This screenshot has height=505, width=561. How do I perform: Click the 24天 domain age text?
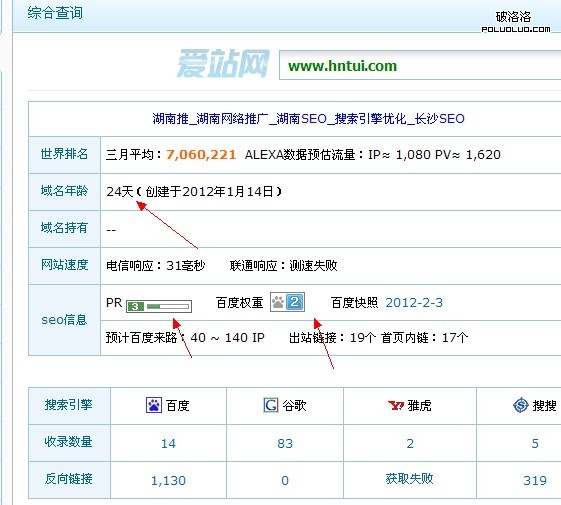click(119, 191)
